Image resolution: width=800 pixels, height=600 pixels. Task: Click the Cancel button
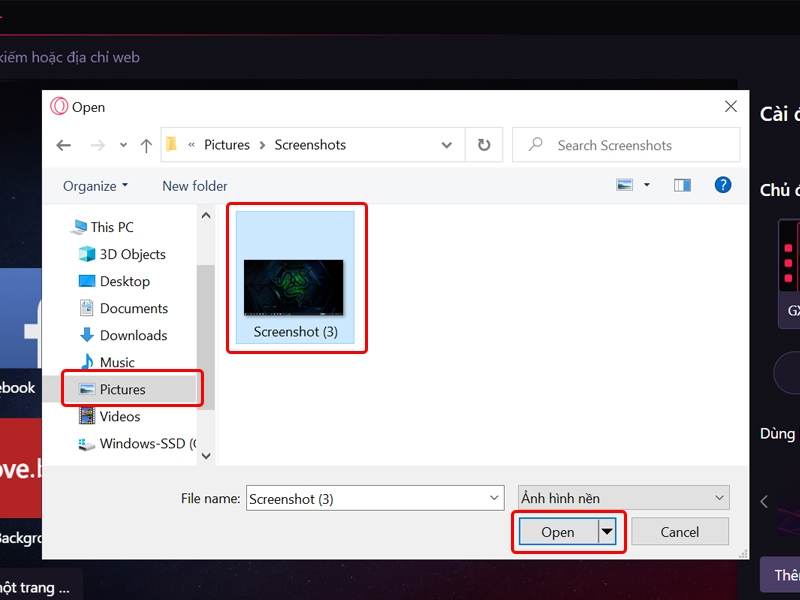tap(680, 532)
